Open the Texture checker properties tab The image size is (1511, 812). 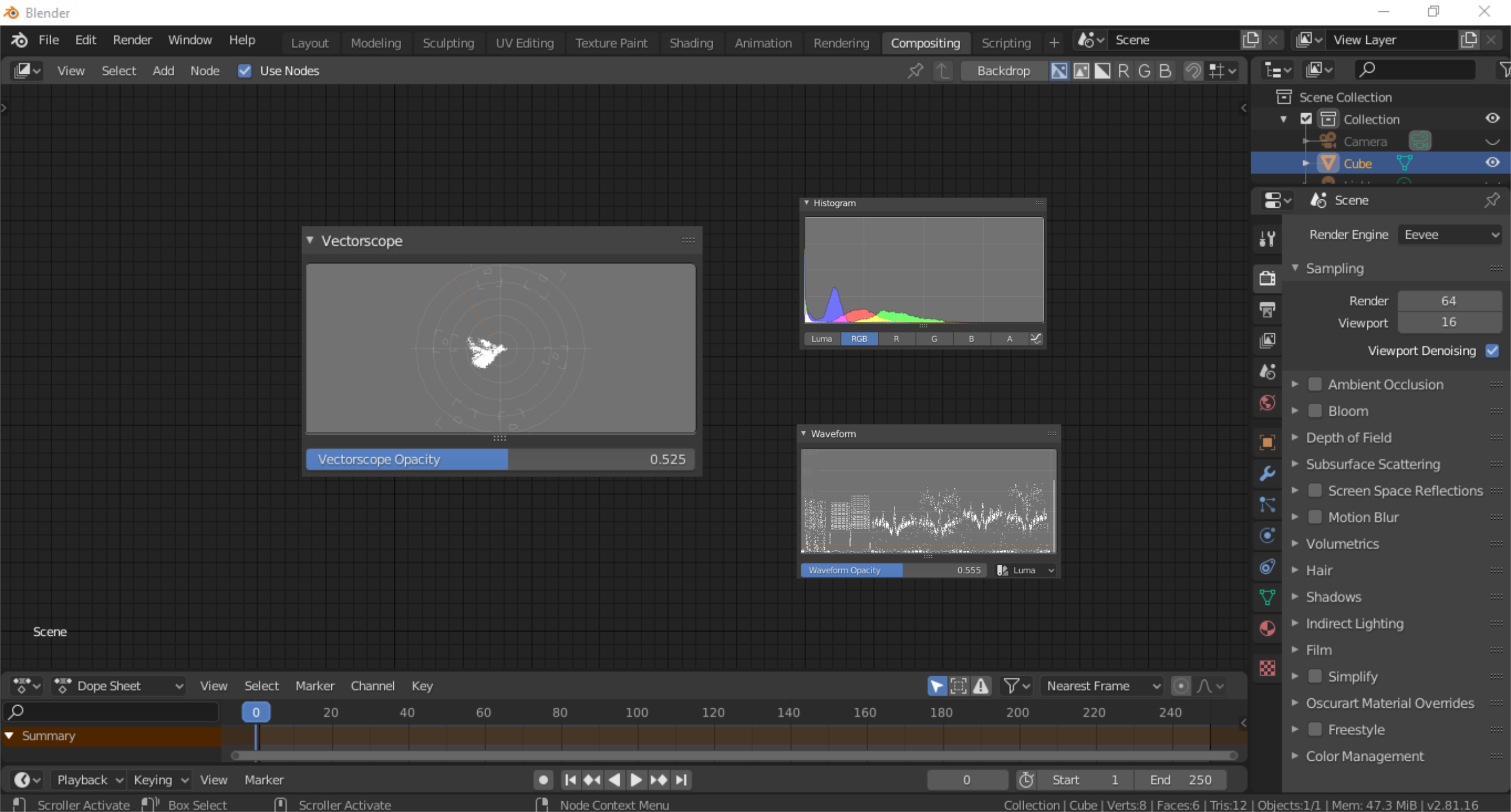coord(1267,668)
